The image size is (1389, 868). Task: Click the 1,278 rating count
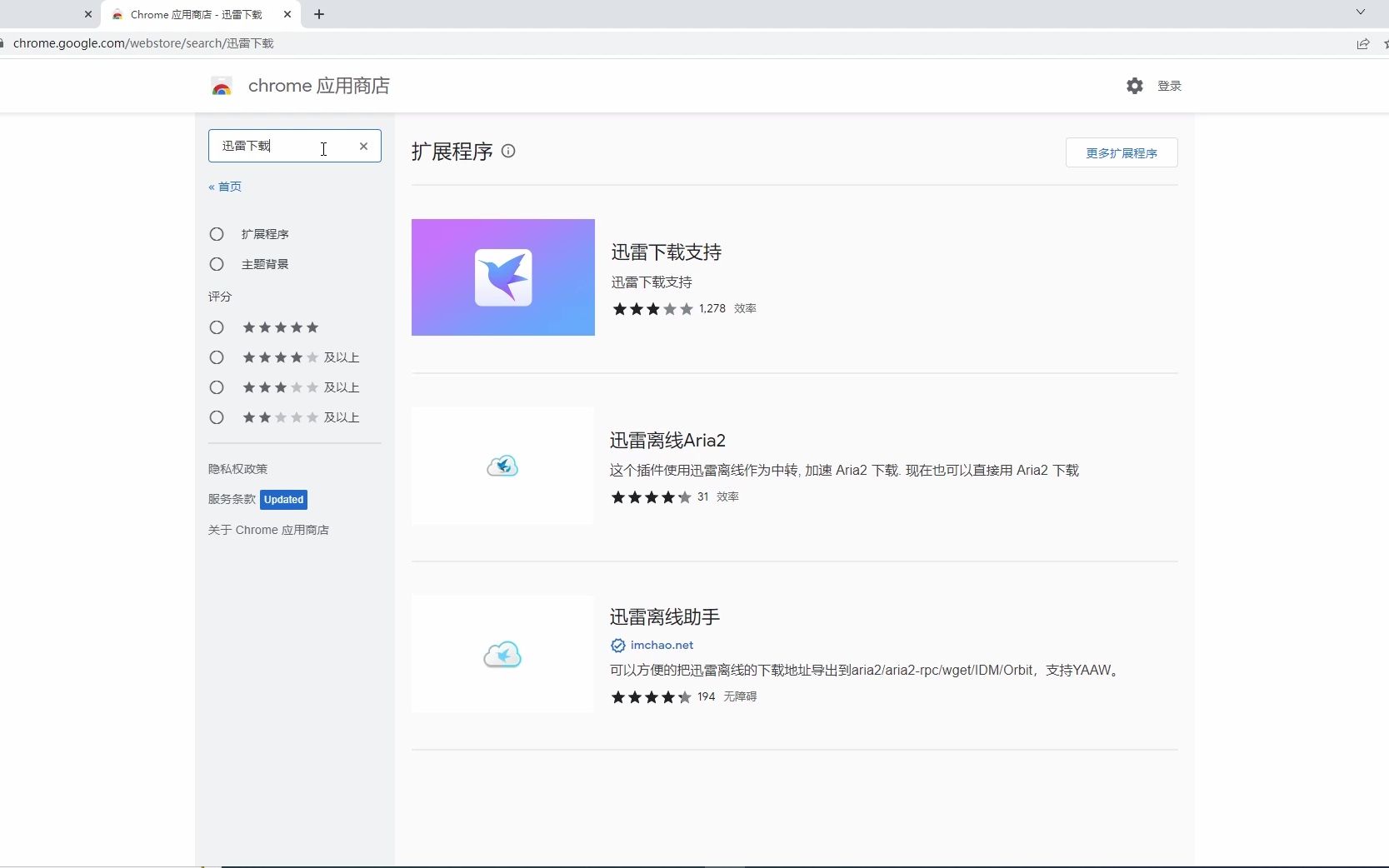coord(712,309)
